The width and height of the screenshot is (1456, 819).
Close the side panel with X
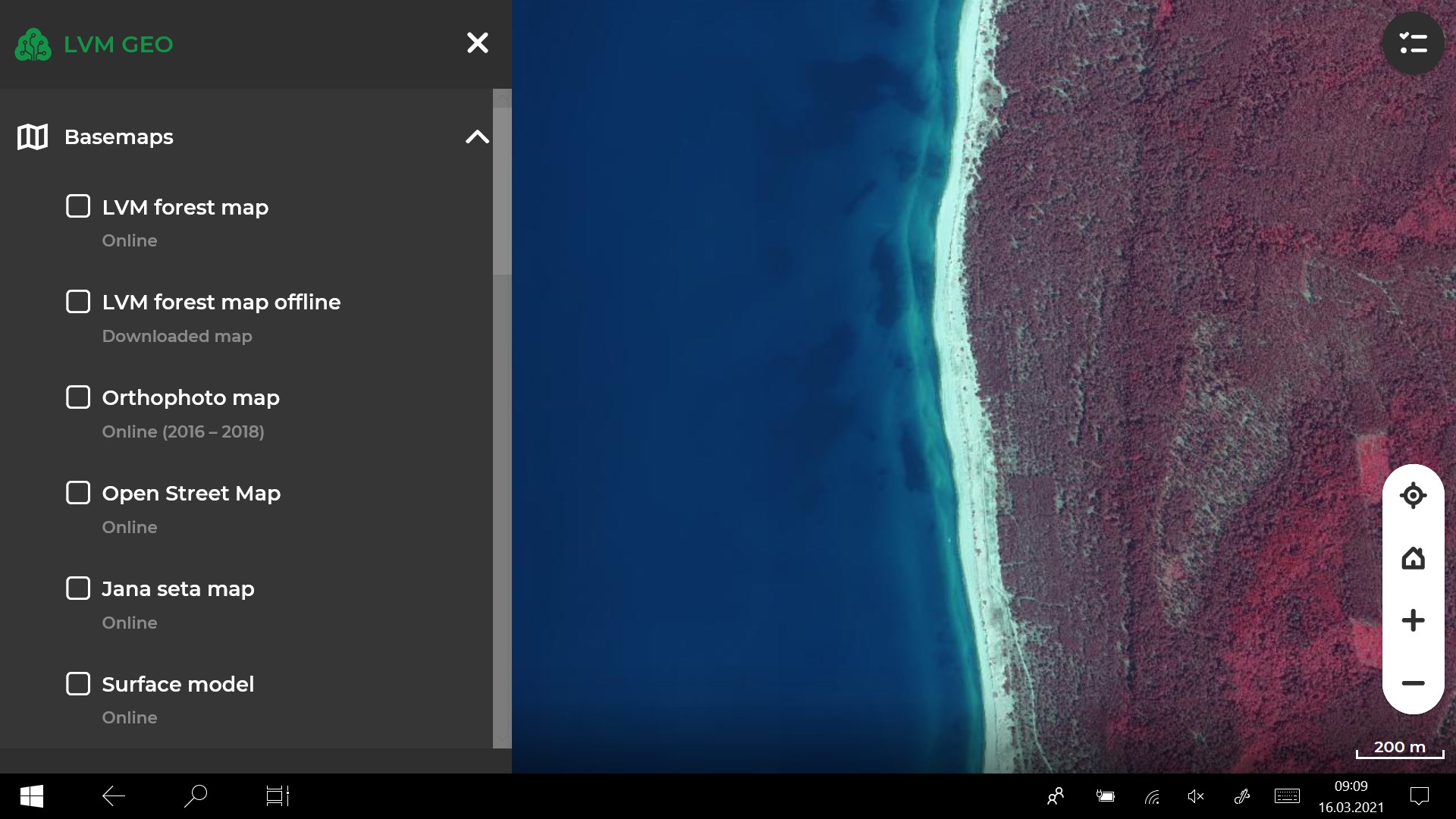477,43
